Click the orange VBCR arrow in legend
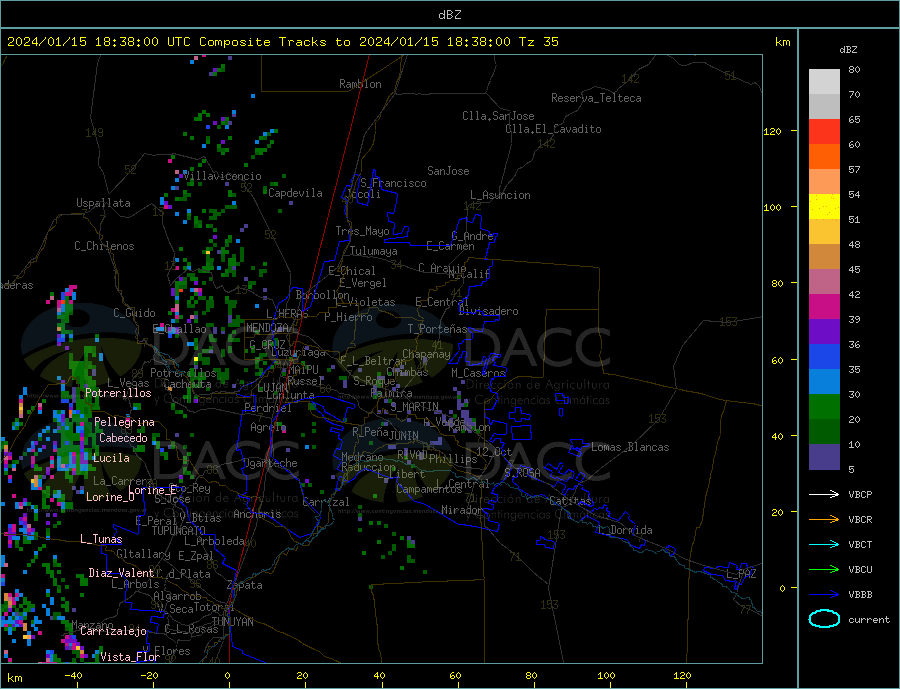Image resolution: width=900 pixels, height=689 pixels. (x=824, y=519)
